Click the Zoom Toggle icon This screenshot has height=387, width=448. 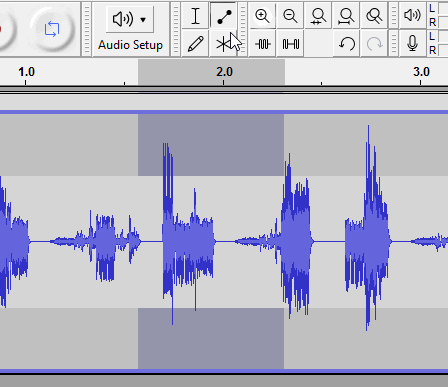374,16
